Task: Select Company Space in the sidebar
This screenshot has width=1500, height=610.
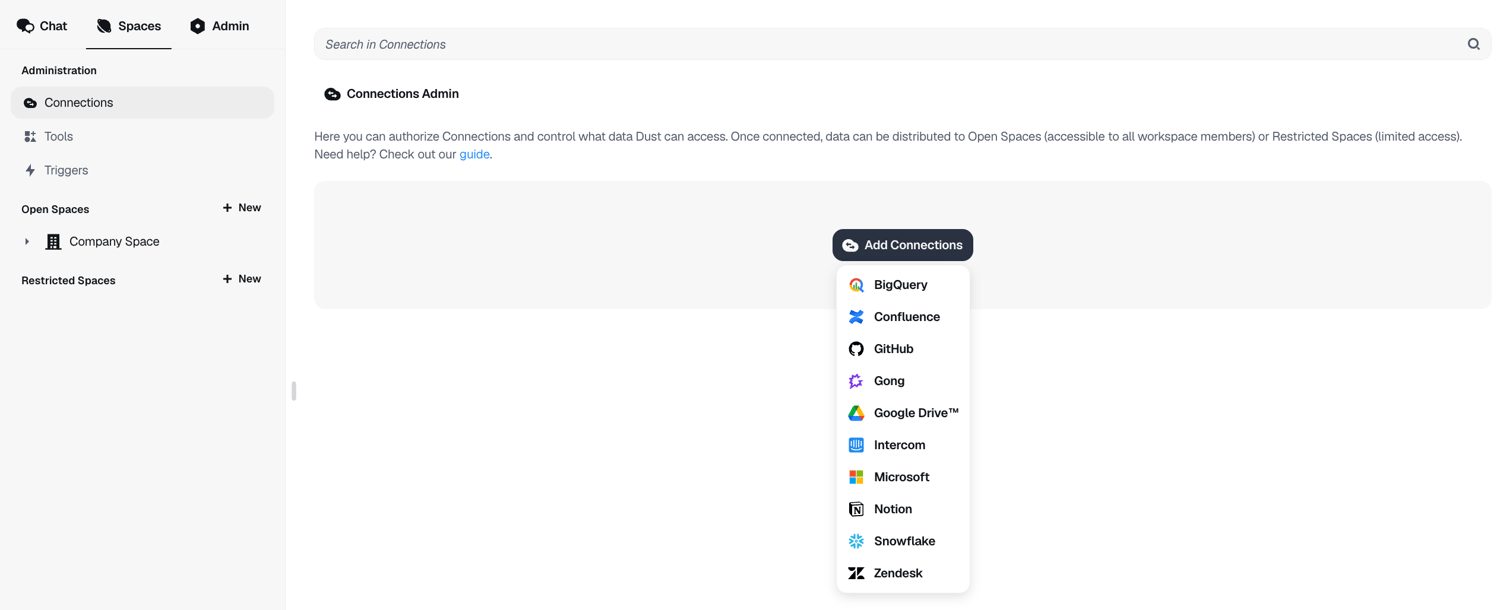Action: [x=114, y=242]
